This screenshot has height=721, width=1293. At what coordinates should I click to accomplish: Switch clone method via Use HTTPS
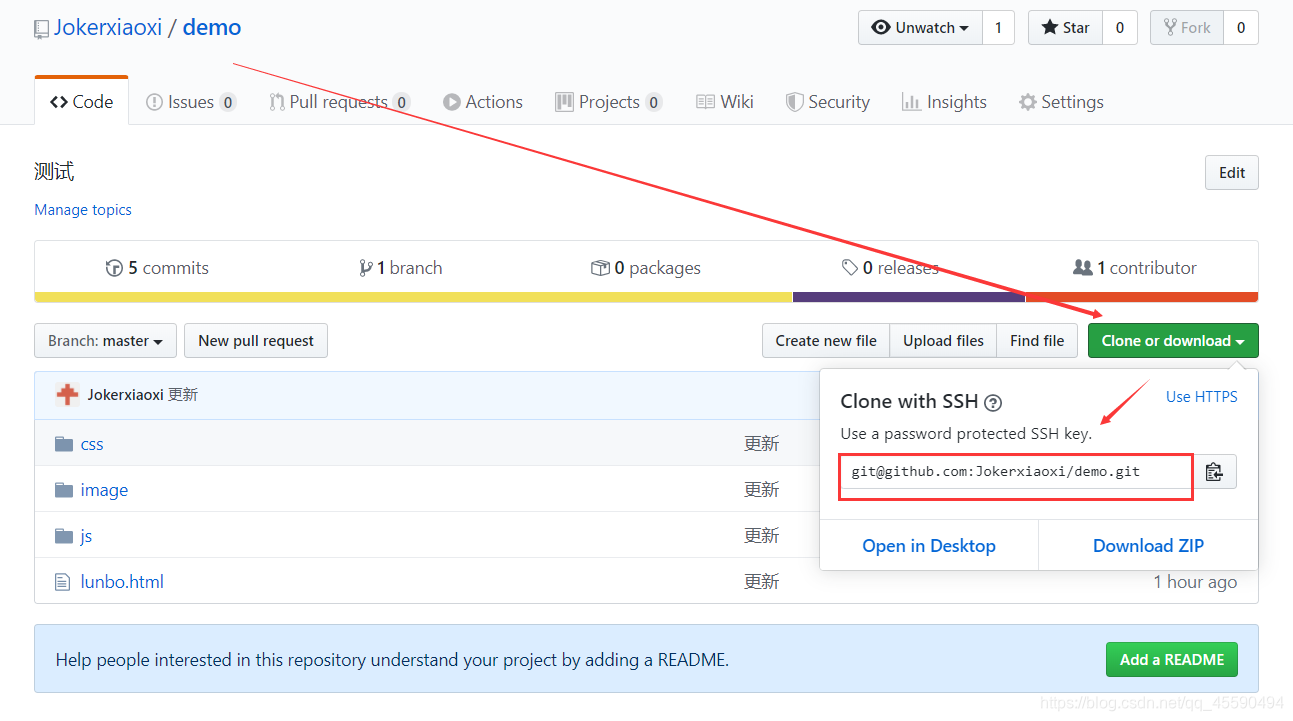(x=1201, y=397)
